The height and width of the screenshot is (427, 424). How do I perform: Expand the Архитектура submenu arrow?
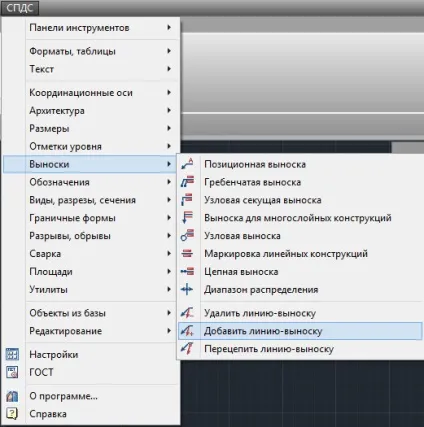tap(169, 110)
